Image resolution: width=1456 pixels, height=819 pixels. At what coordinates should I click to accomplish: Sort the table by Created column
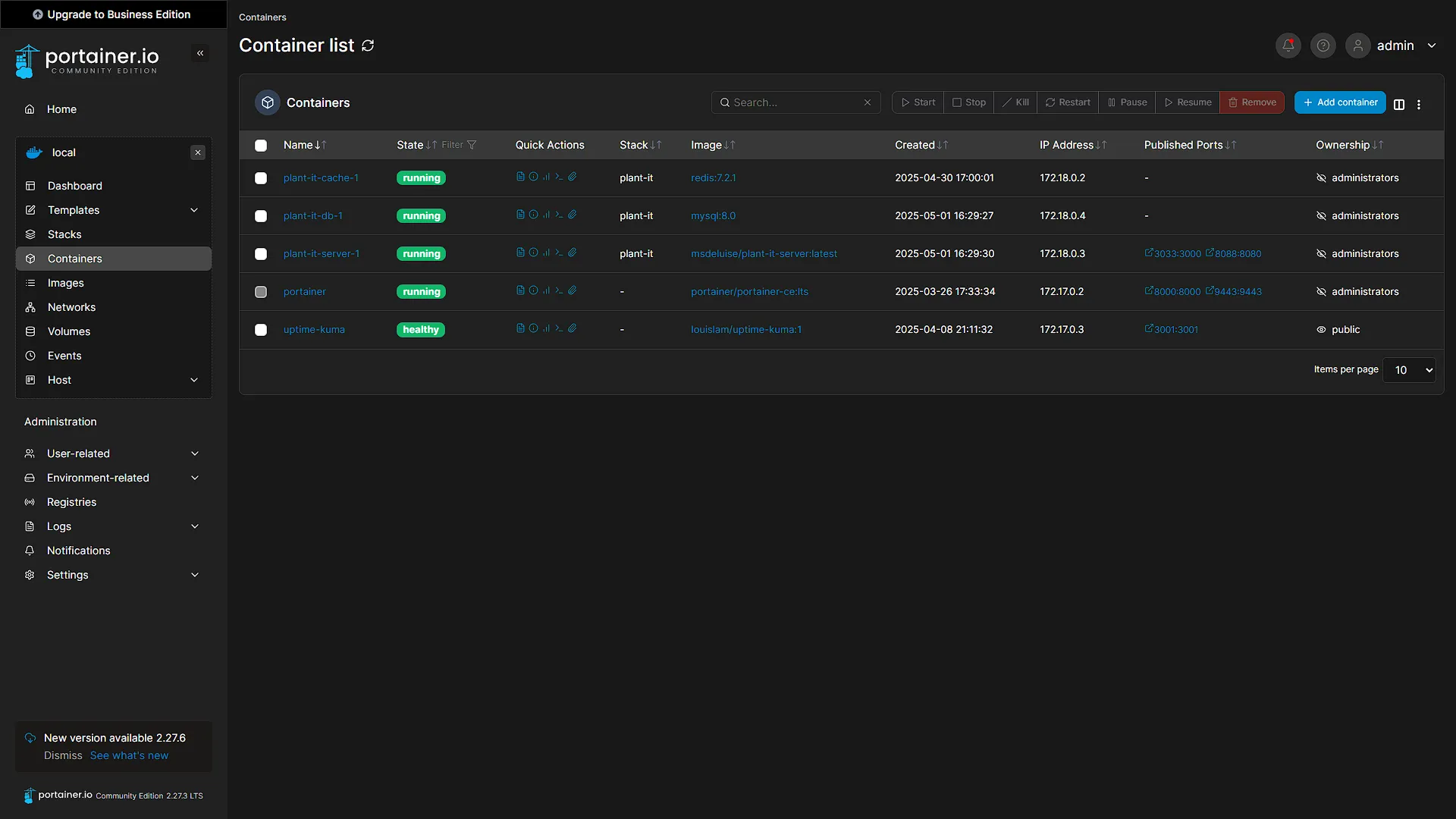pos(921,145)
